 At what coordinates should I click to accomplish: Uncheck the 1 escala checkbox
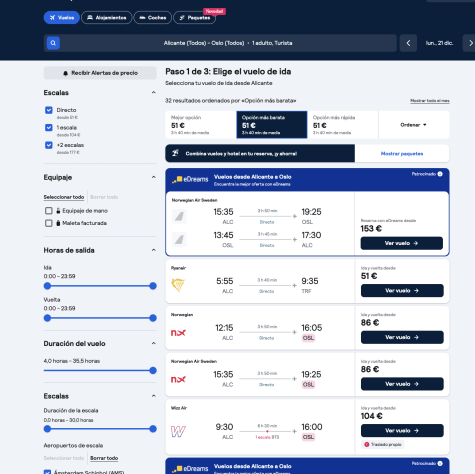49,128
